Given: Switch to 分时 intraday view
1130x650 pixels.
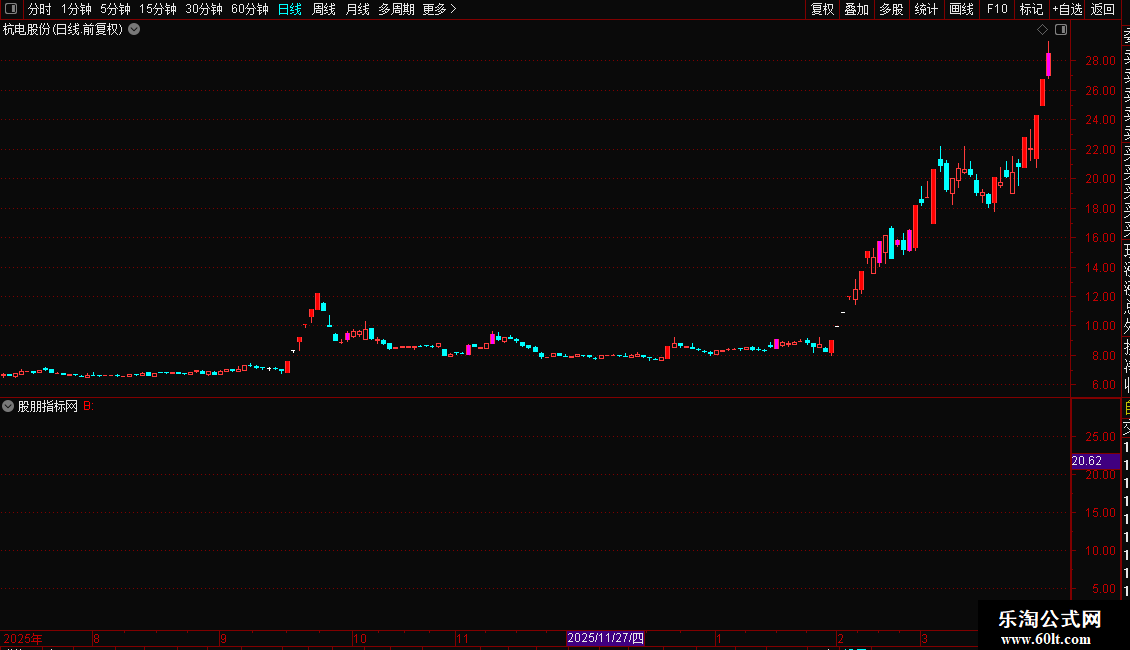Looking at the screenshot, I should point(40,9).
